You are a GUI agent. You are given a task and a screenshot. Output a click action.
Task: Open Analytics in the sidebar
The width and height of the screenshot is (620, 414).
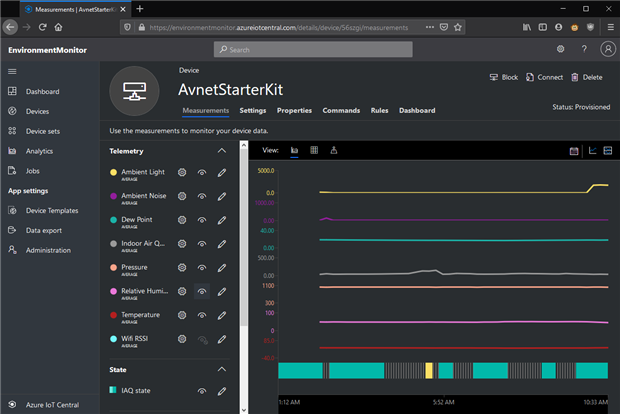pos(39,151)
